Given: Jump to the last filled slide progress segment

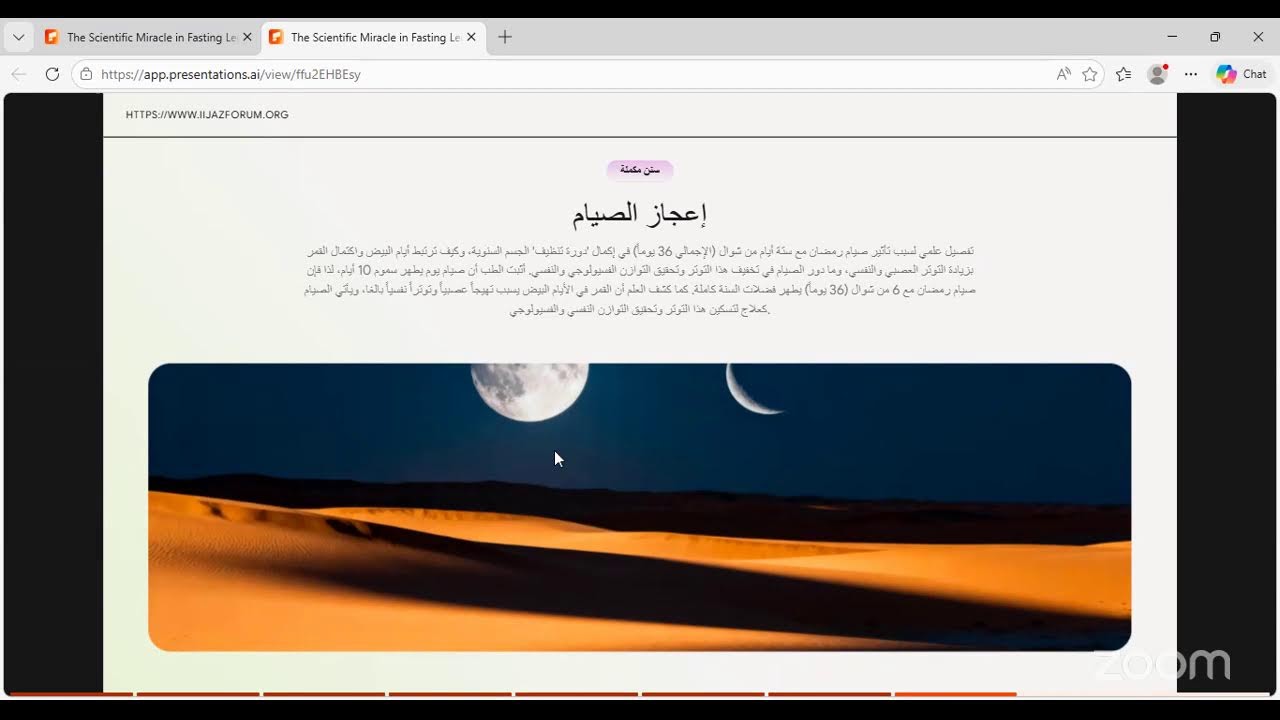Looking at the screenshot, I should pyautogui.click(x=955, y=694).
